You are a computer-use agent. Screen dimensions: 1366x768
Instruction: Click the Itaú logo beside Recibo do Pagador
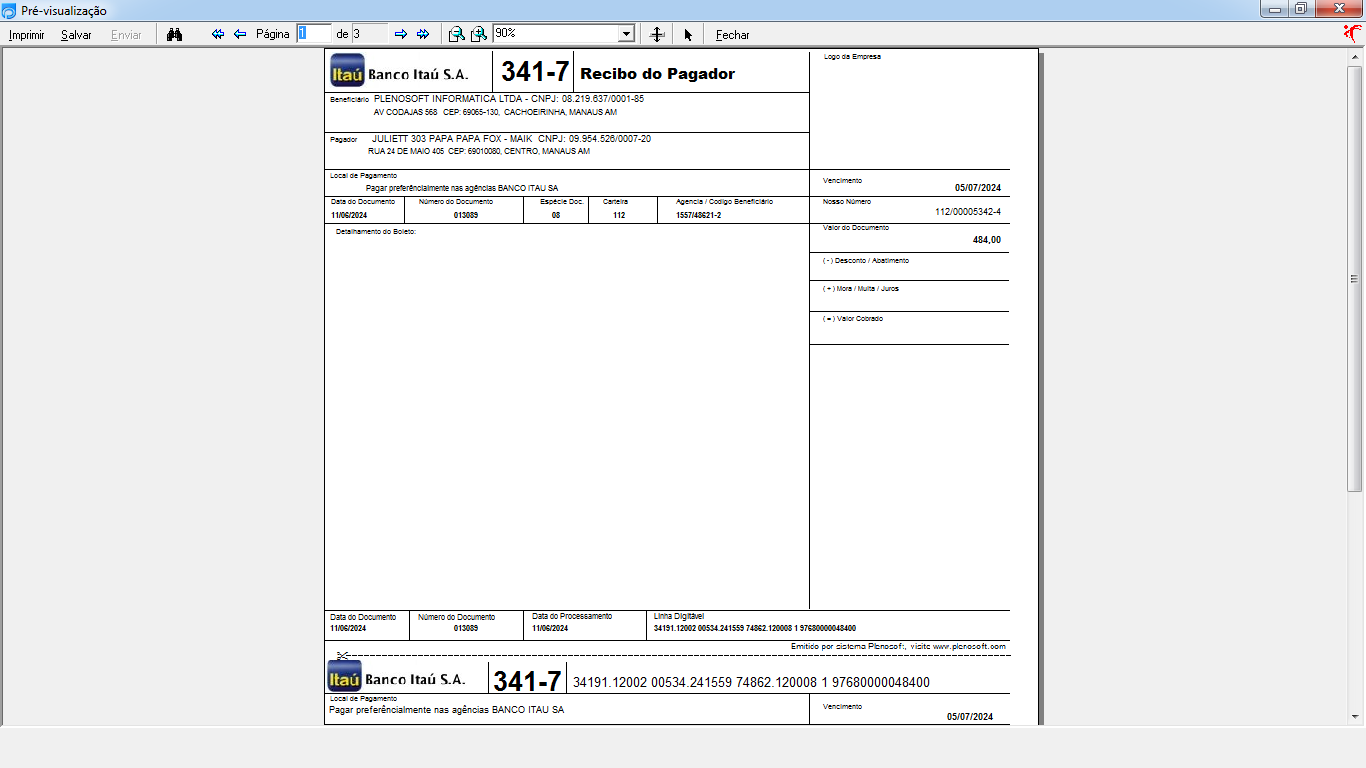pyautogui.click(x=347, y=71)
